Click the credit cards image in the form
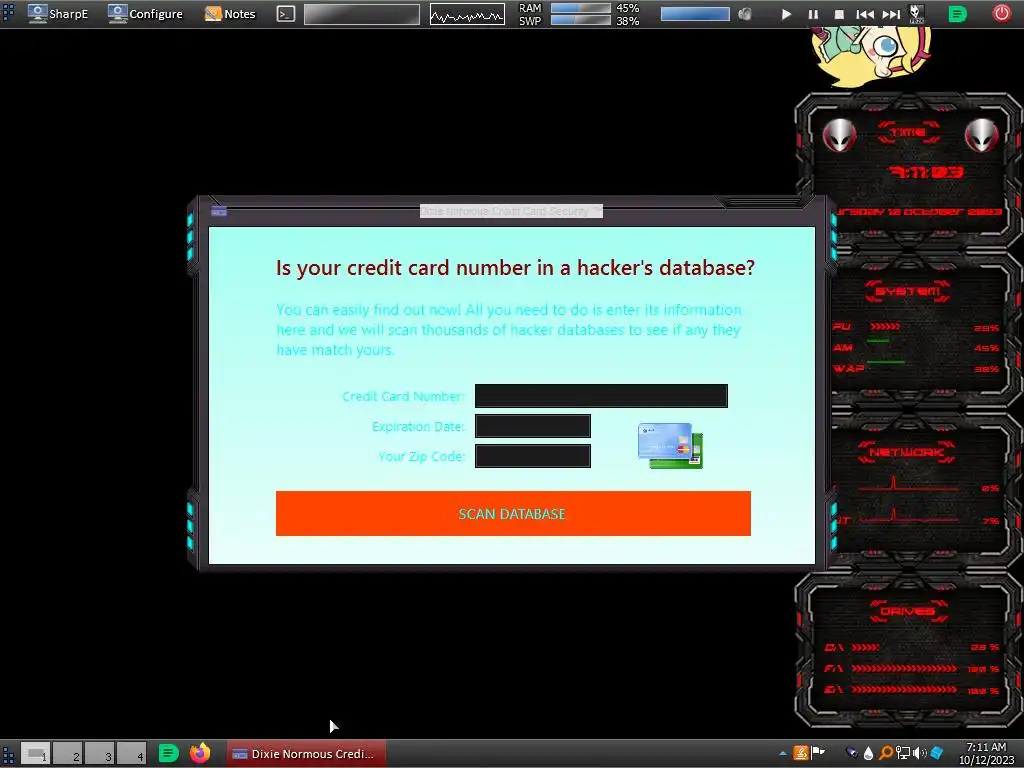This screenshot has width=1024, height=768. (x=670, y=445)
